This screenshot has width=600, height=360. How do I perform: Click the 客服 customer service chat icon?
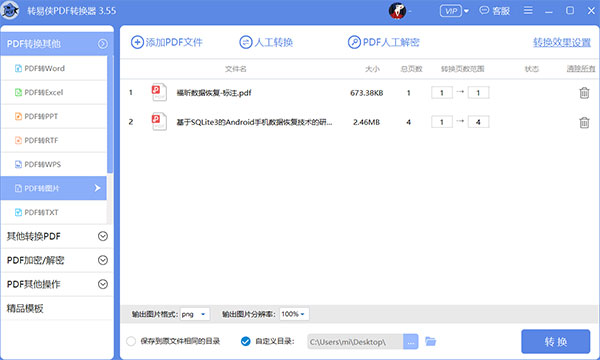point(484,10)
